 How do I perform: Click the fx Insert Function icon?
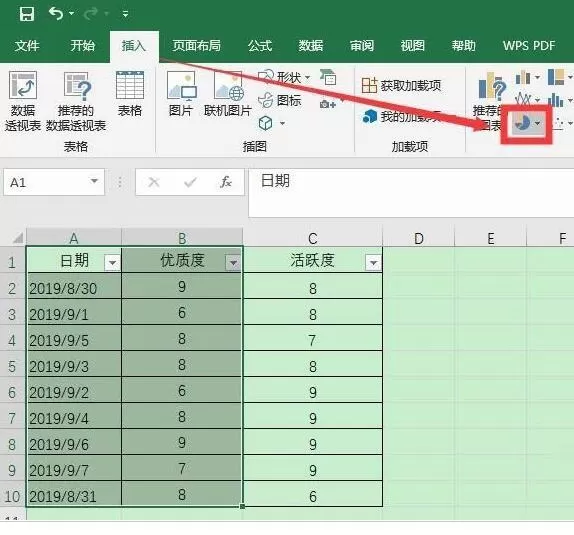(x=226, y=182)
